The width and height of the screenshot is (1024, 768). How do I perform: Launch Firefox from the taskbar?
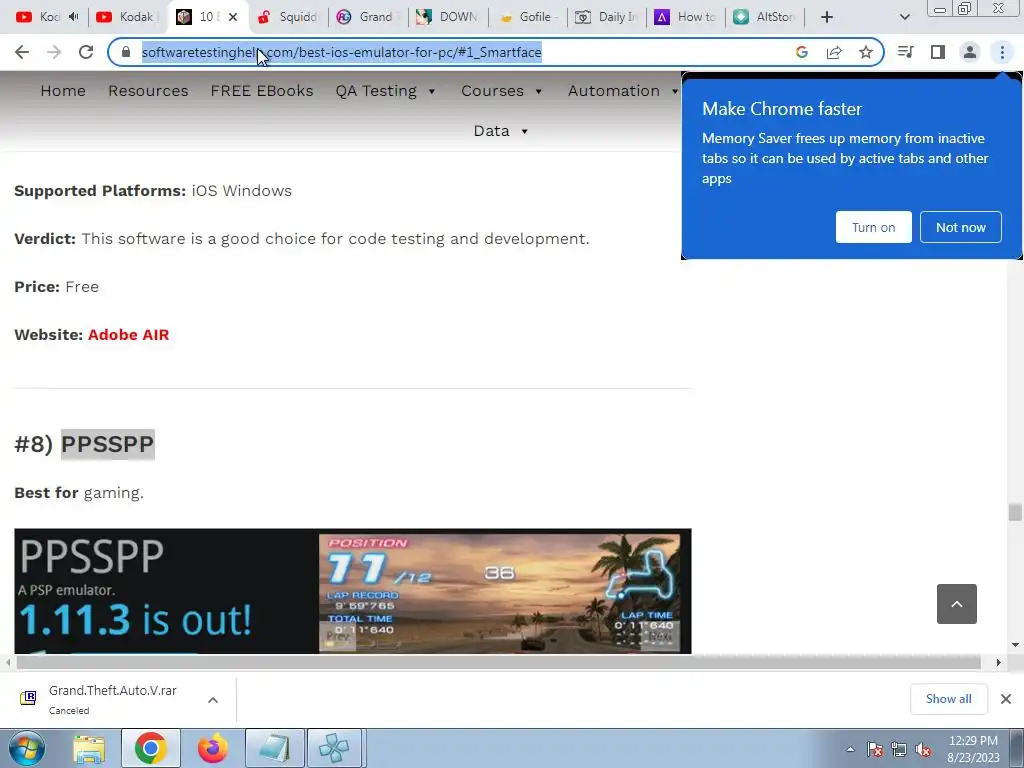point(212,748)
